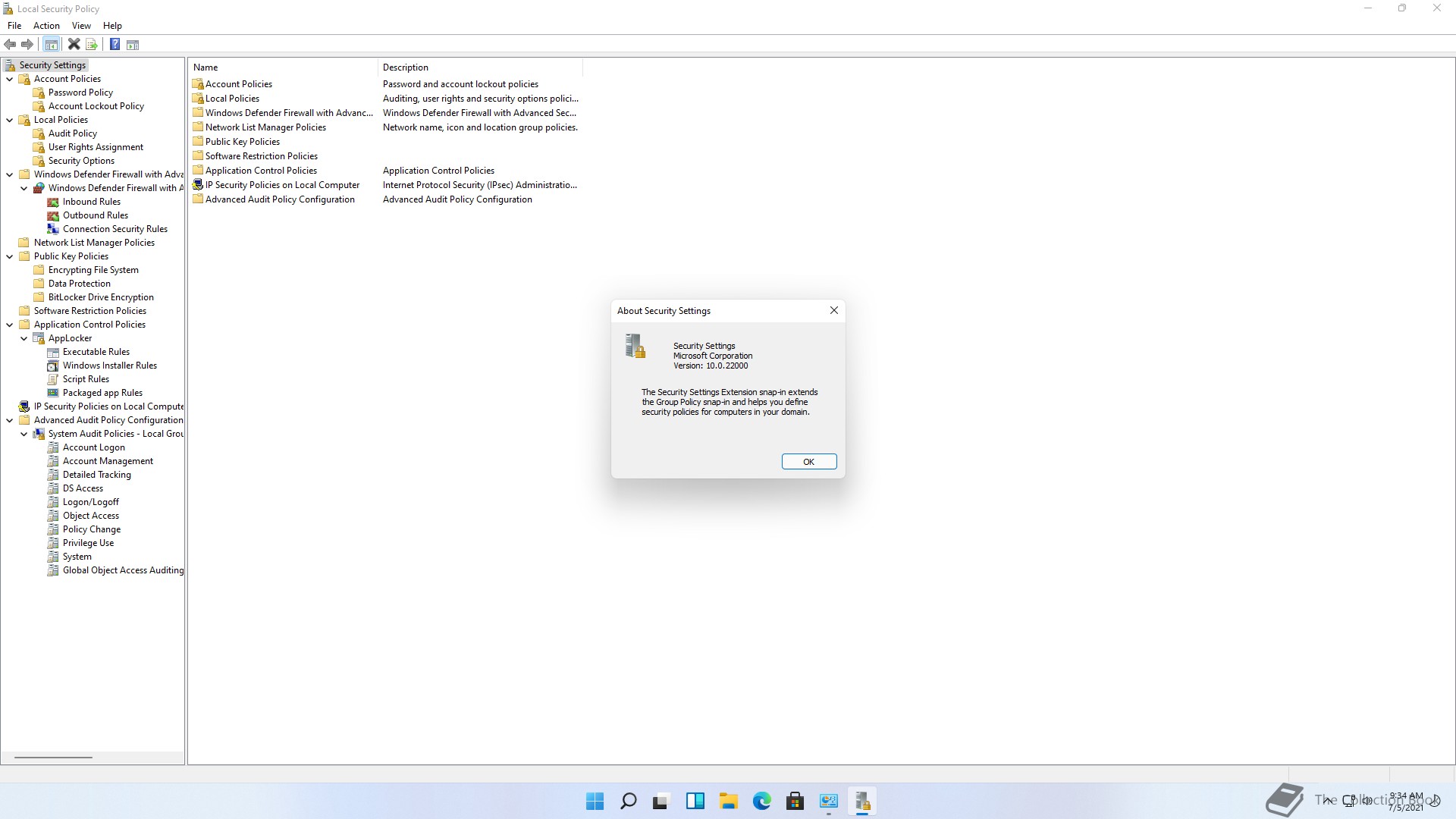Open File Explorer from the taskbar
This screenshot has height=819, width=1456.
[728, 801]
